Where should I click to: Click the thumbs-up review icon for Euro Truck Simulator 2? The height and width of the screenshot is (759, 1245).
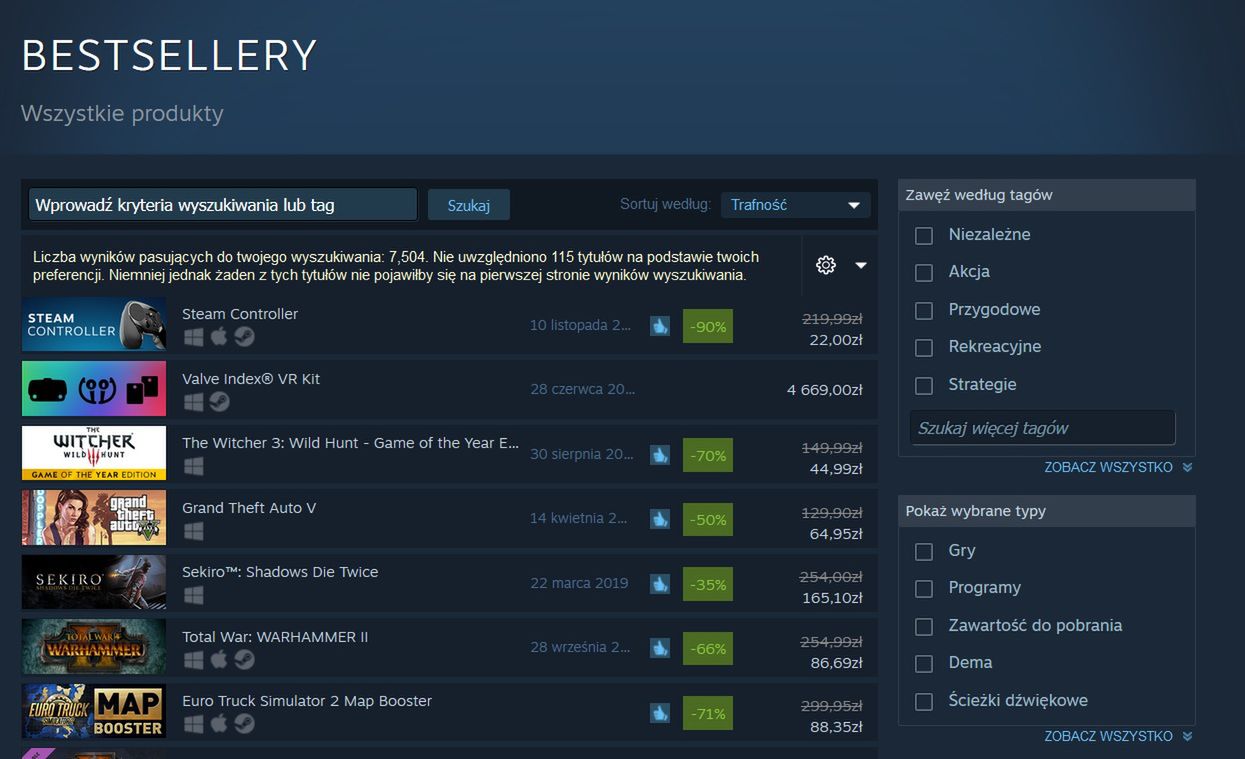(x=660, y=712)
